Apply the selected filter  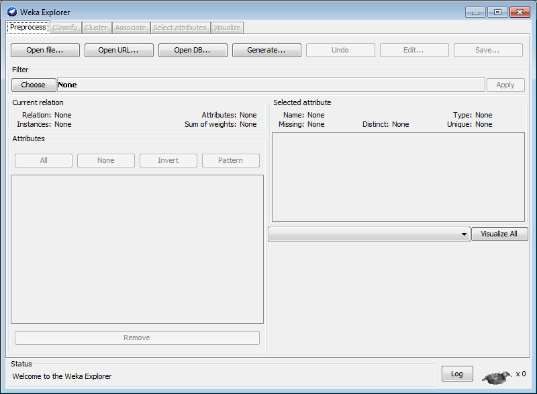tap(505, 85)
